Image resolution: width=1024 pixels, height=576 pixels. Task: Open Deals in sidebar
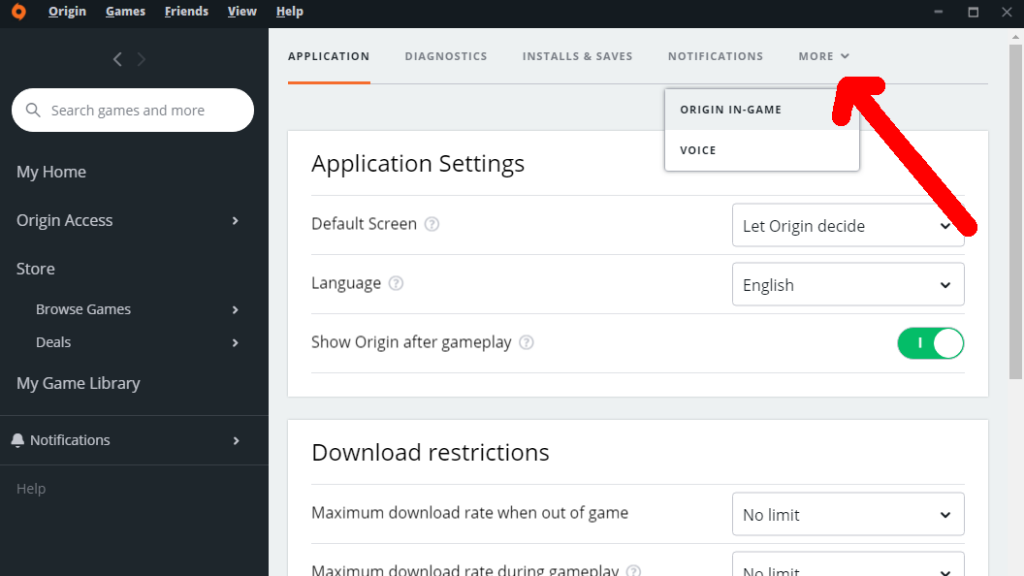point(53,342)
